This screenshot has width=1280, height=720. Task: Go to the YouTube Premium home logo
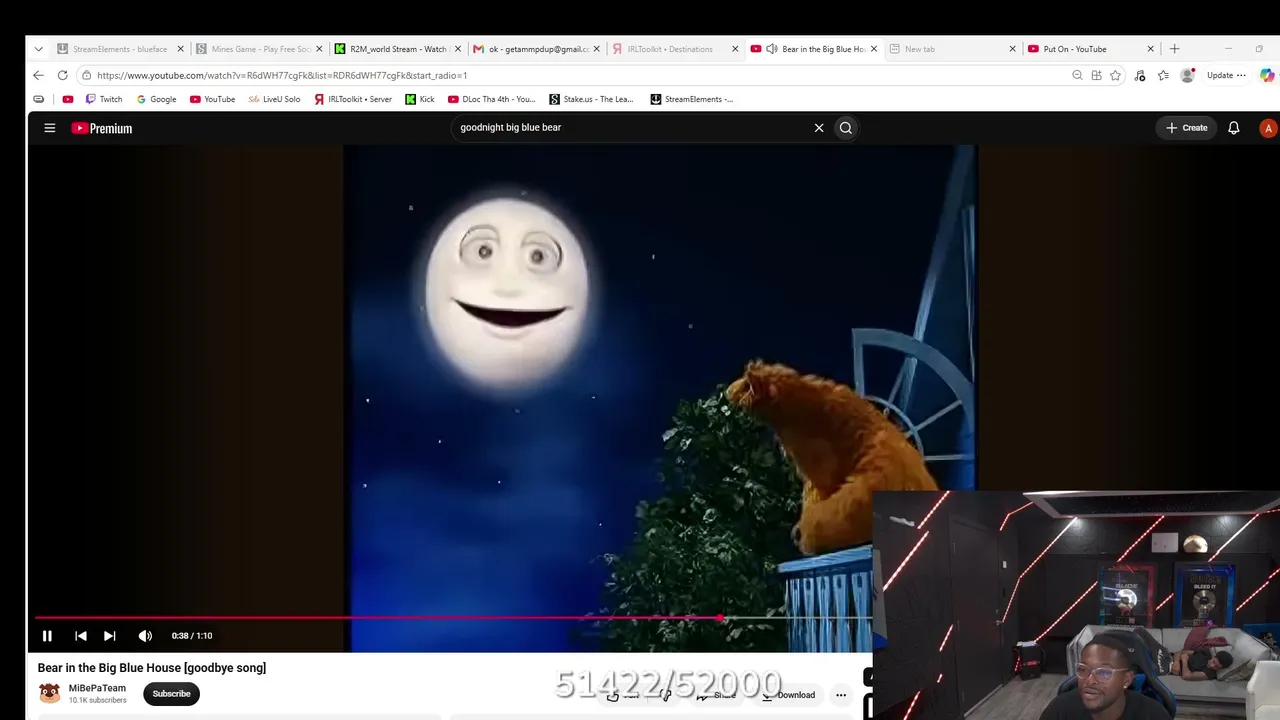coord(102,128)
